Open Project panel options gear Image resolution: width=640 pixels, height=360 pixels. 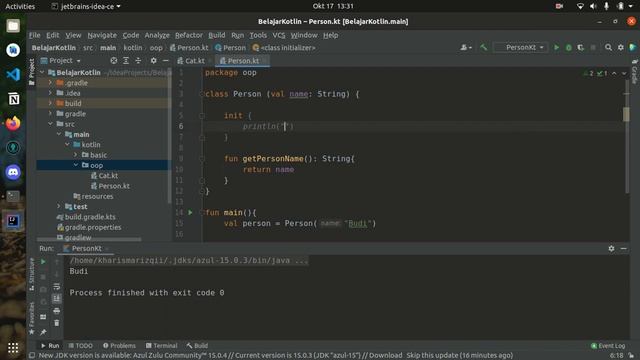coord(153,60)
